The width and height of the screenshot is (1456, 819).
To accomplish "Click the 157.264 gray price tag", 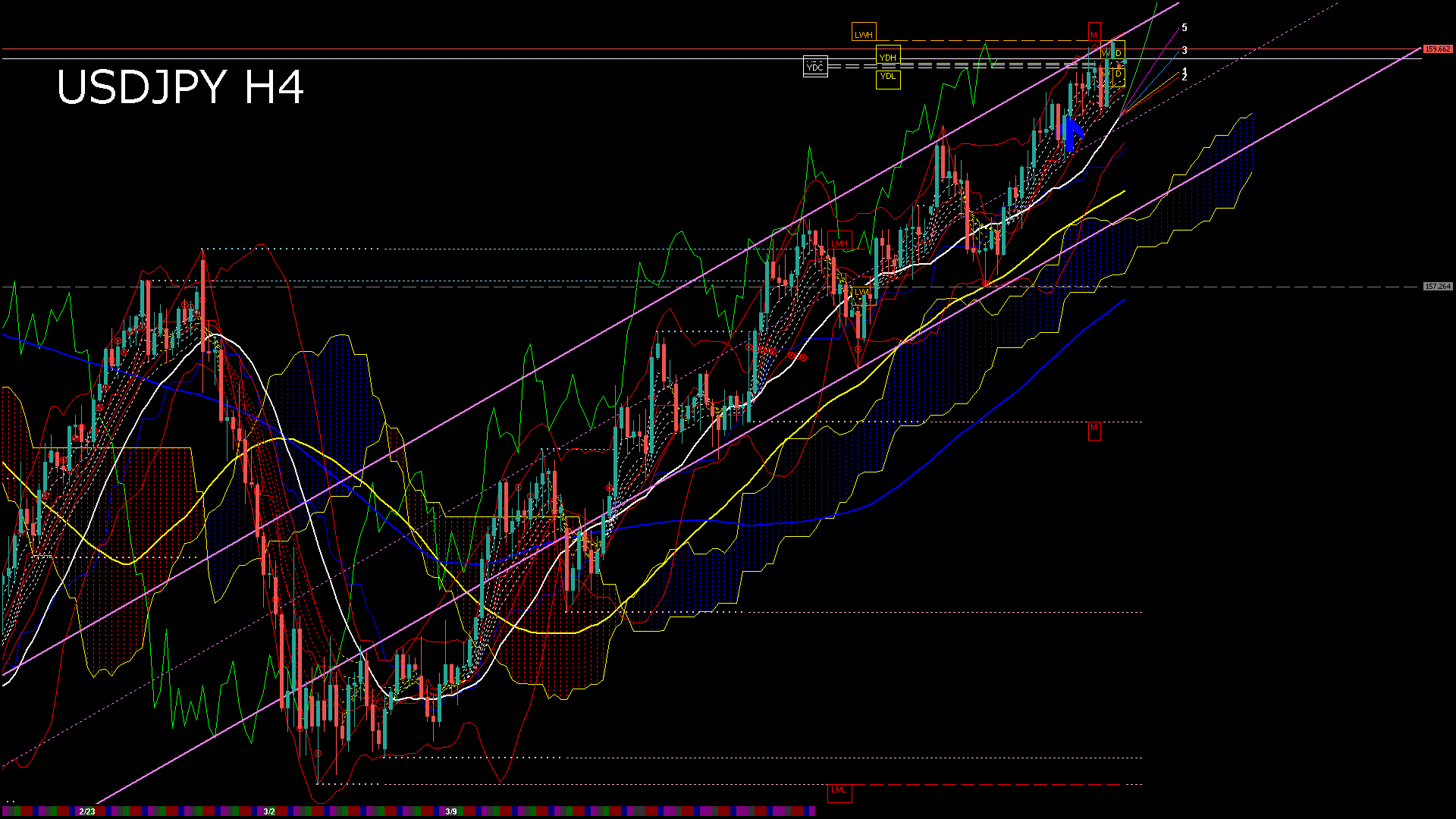I will [x=1436, y=287].
